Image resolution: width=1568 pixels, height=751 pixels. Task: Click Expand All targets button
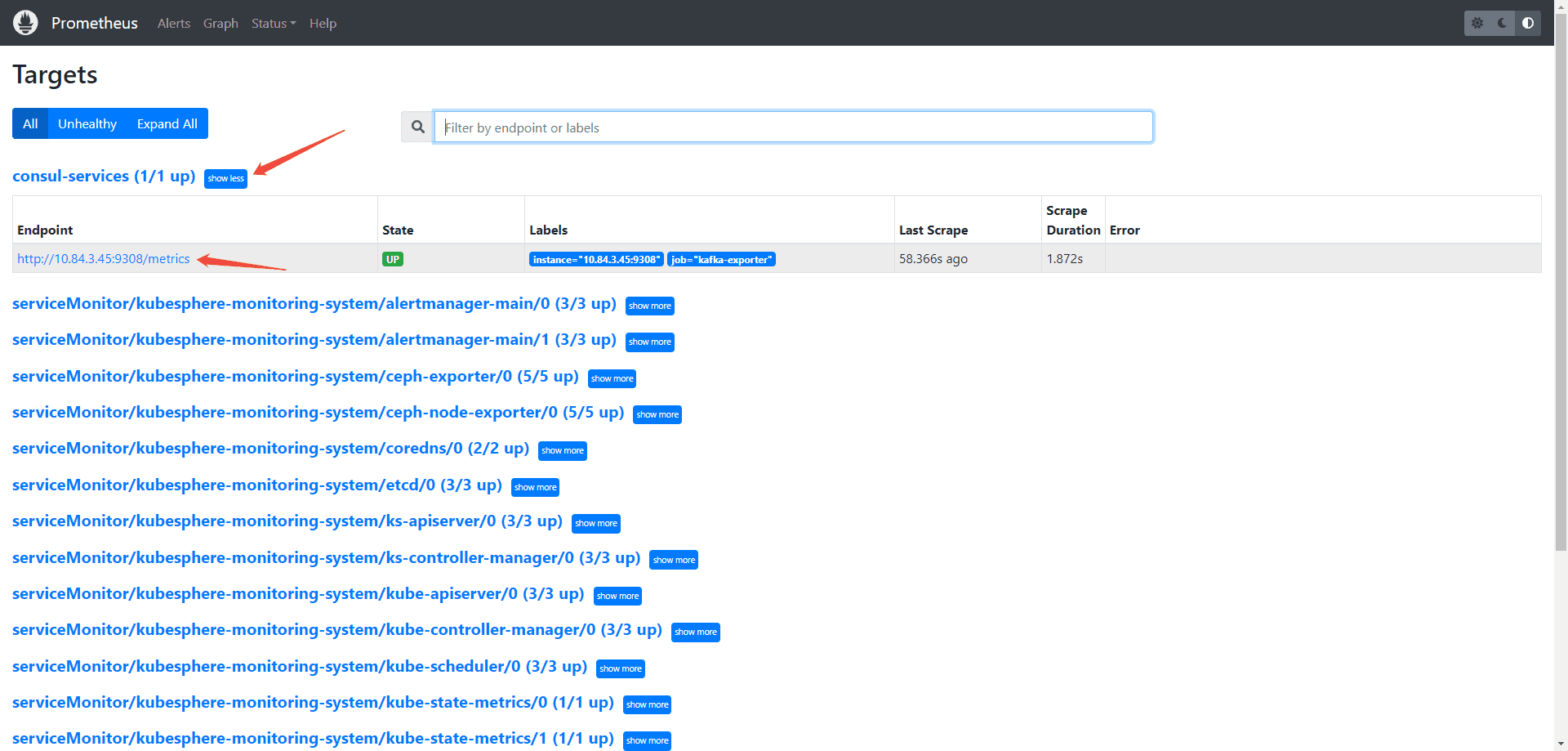pyautogui.click(x=167, y=123)
